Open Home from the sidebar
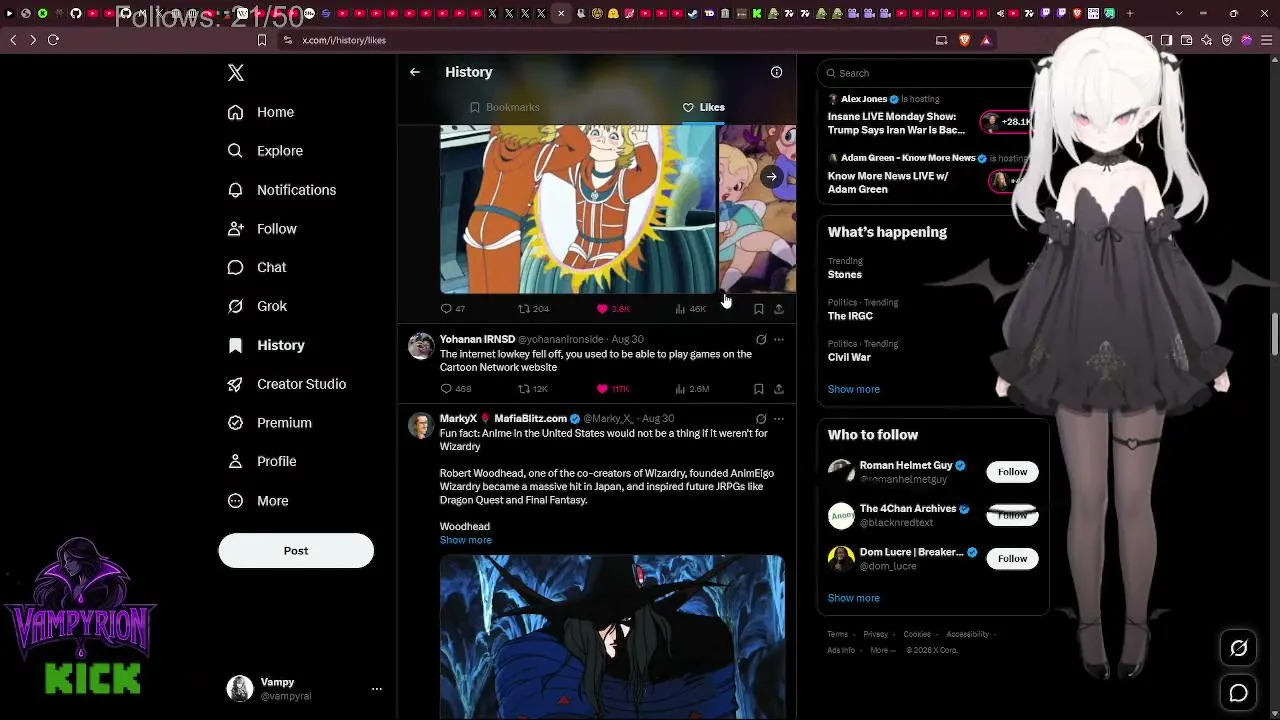This screenshot has width=1280, height=720. [260, 112]
